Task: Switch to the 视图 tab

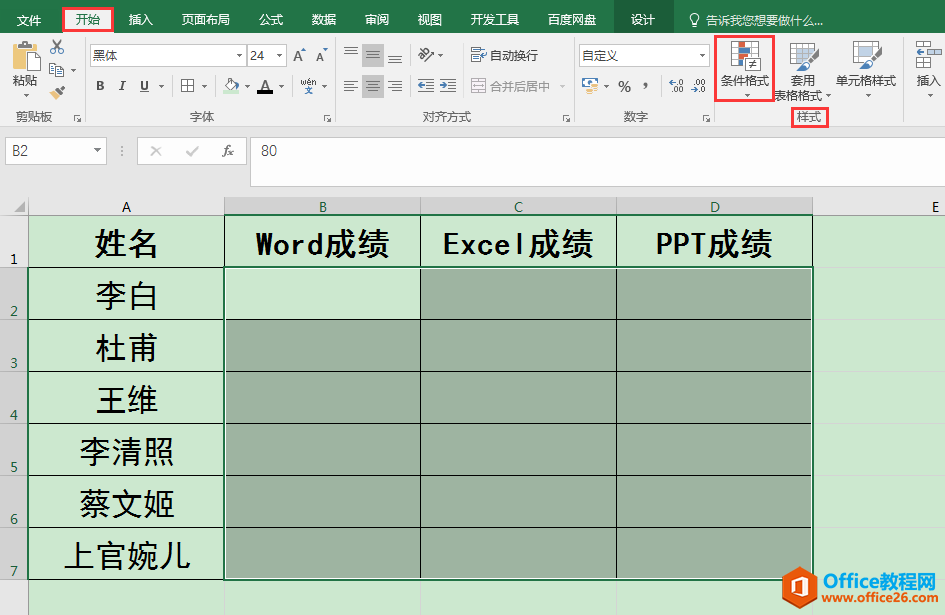Action: click(x=430, y=20)
